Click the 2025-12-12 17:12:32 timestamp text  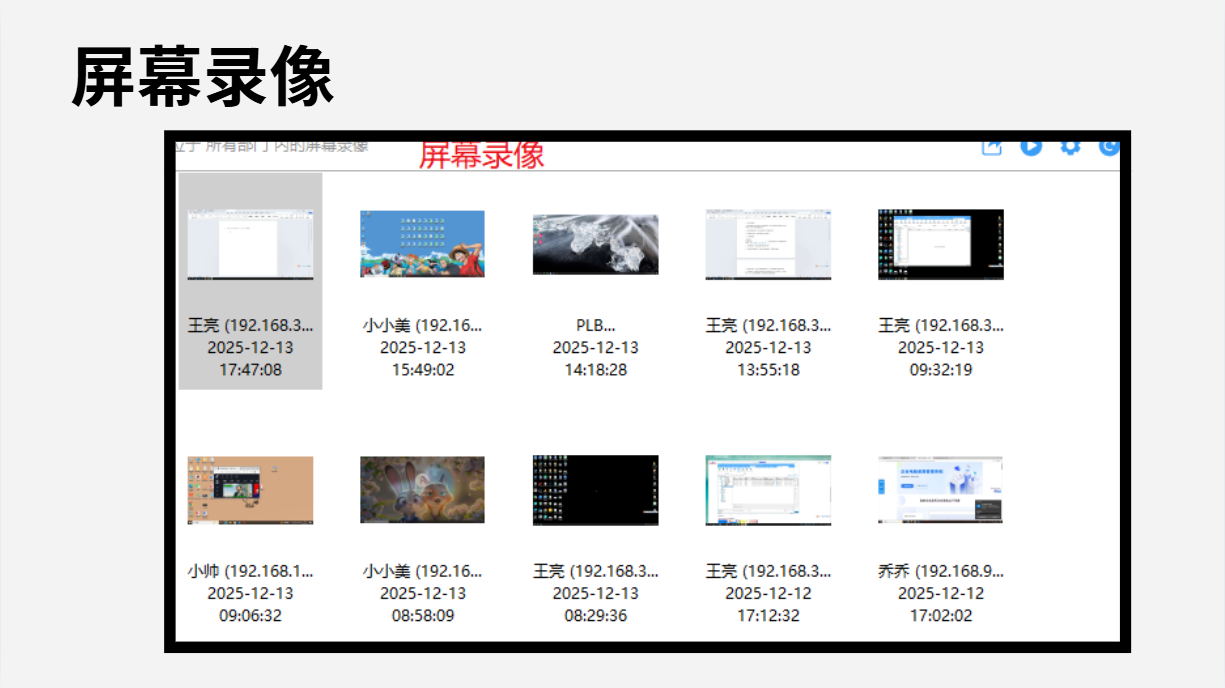[768, 604]
